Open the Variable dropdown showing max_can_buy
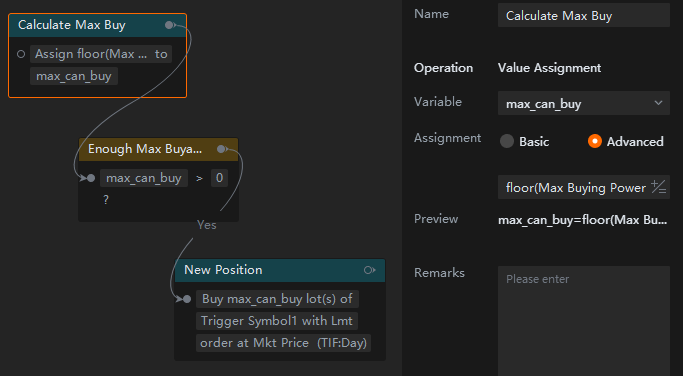The height and width of the screenshot is (376, 683). (584, 103)
